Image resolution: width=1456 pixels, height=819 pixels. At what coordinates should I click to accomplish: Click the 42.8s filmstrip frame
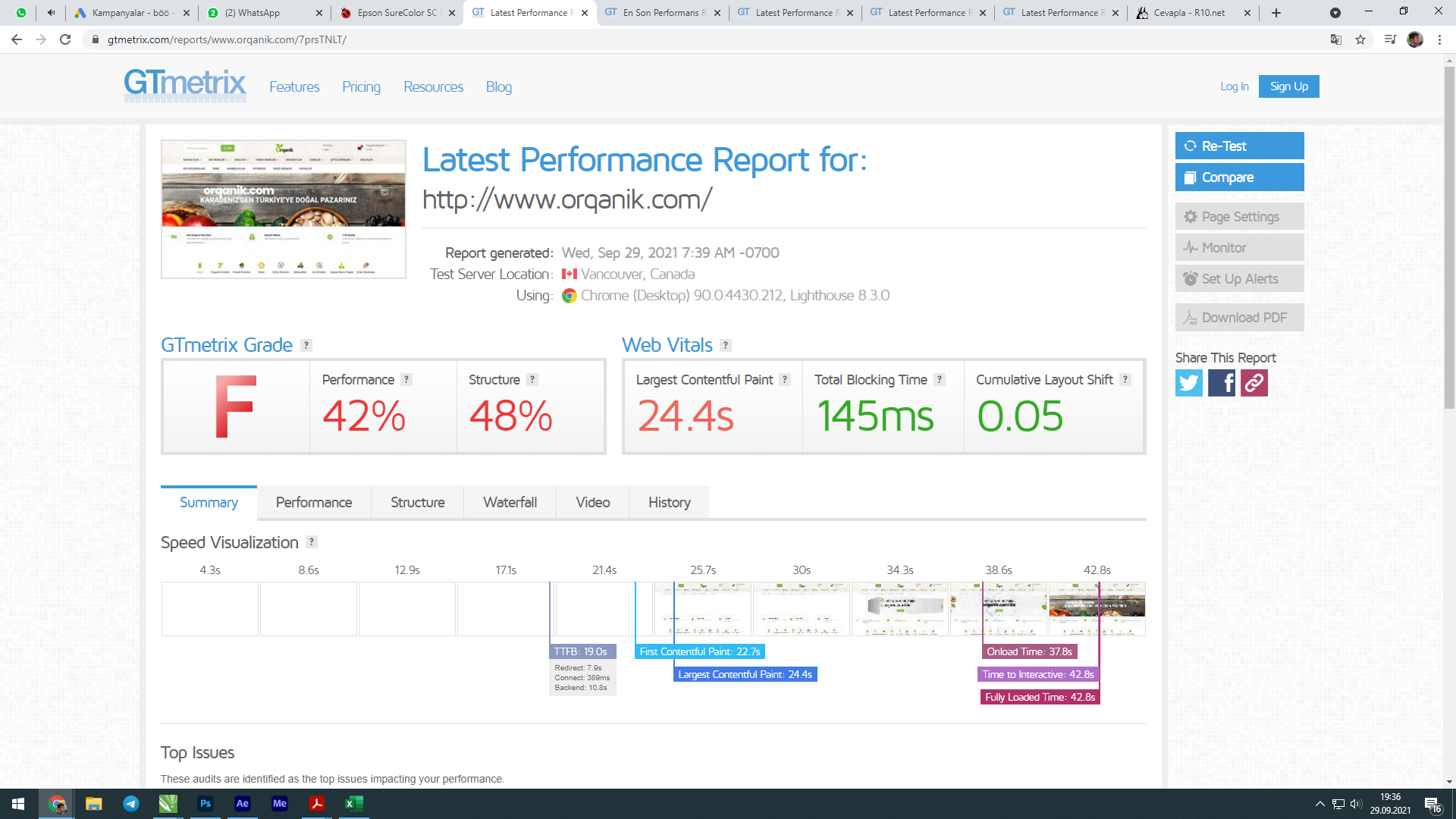(1097, 608)
